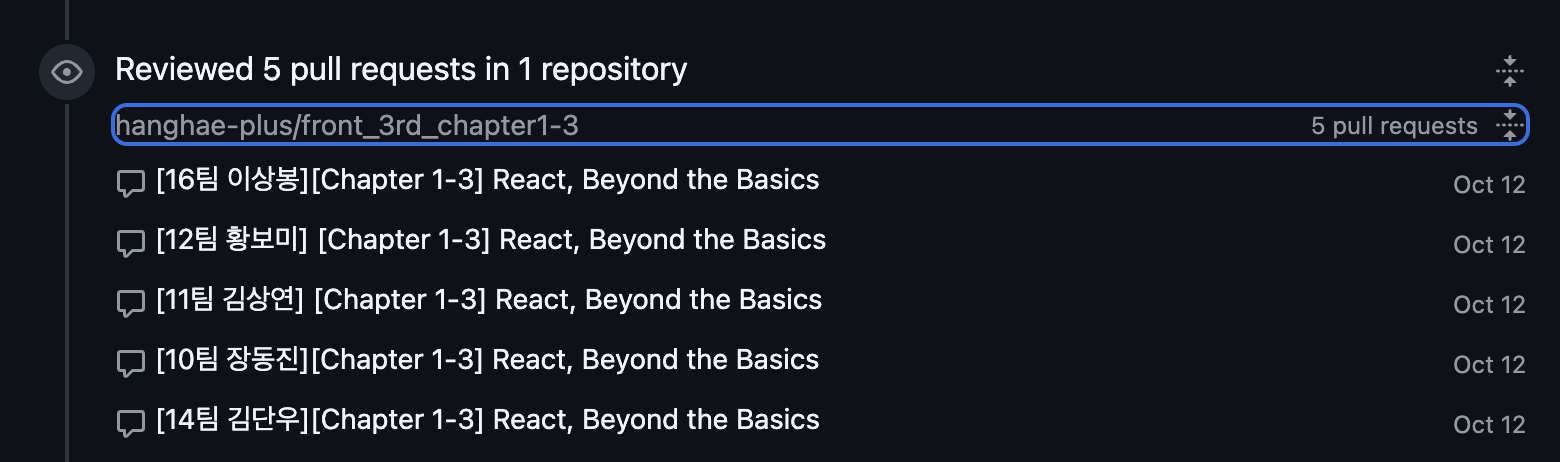Collapse the hanghae-plus repository pull request list

[x=1509, y=125]
